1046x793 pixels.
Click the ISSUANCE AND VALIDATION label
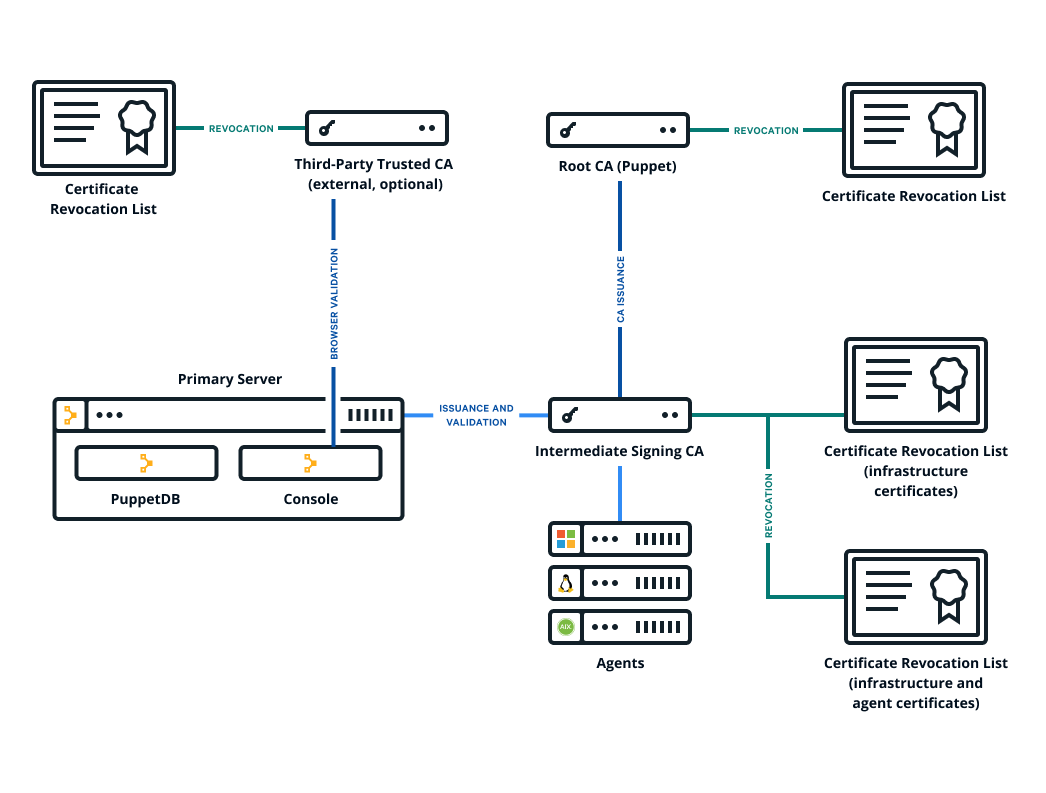476,415
